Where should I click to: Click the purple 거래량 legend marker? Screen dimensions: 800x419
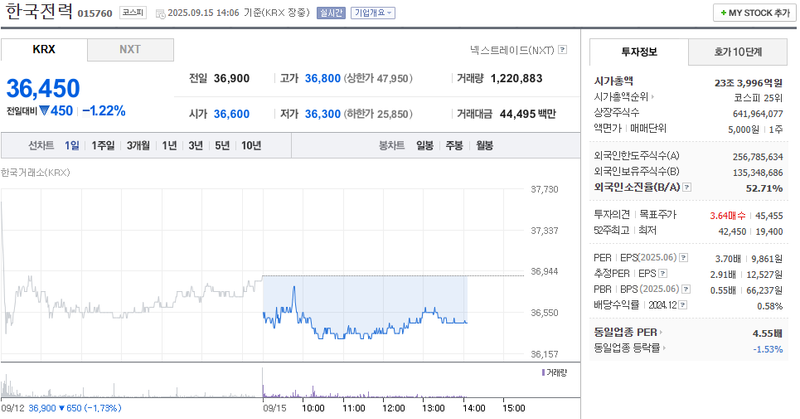(543, 373)
